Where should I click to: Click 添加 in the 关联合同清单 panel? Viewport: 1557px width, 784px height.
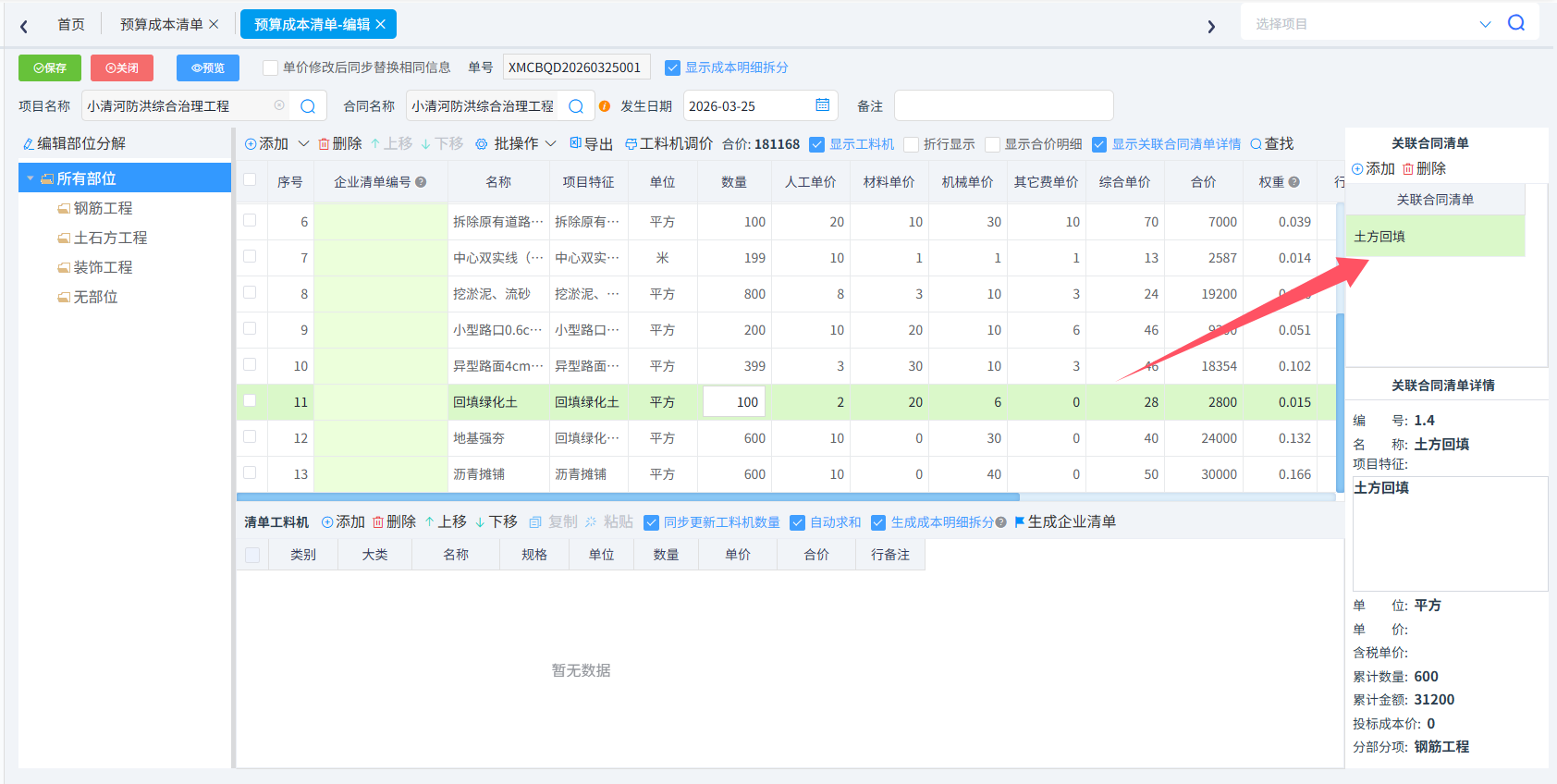pos(1373,169)
